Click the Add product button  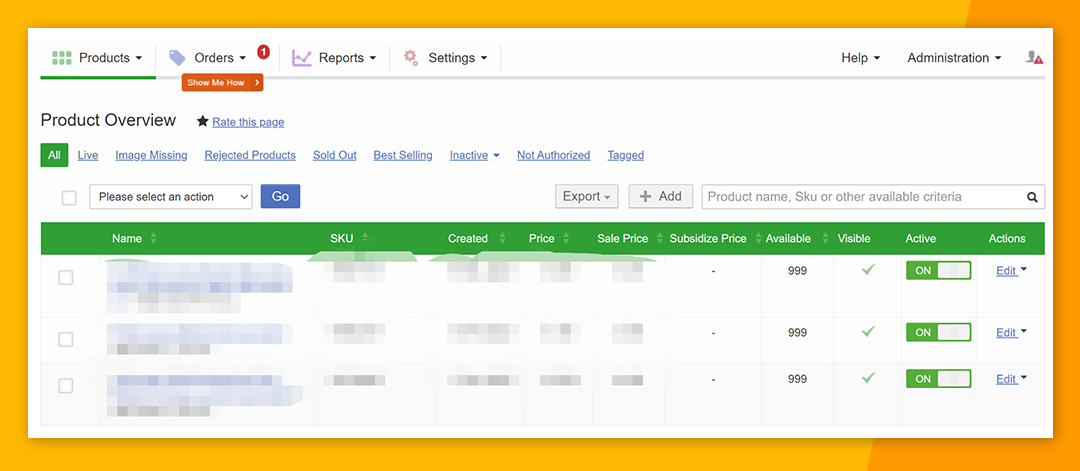point(660,197)
